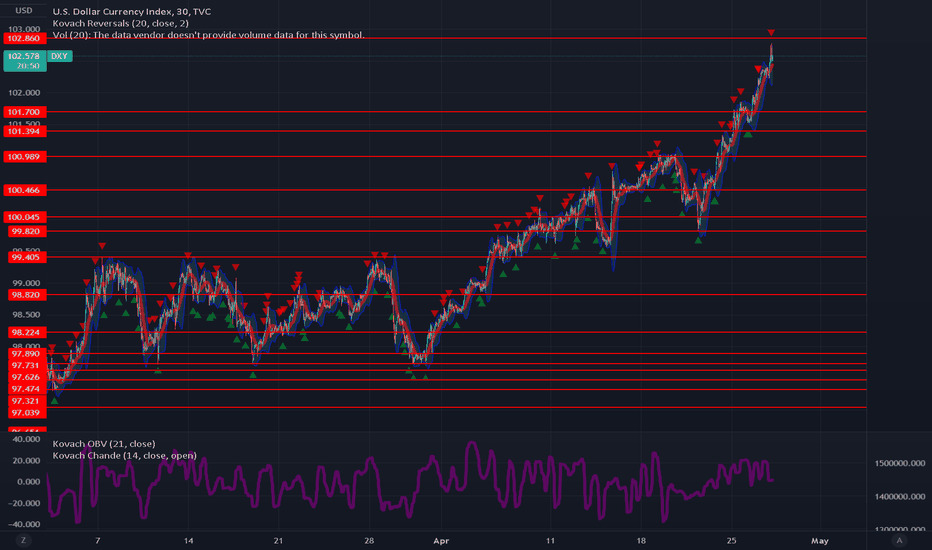Toggle the A auto-scale button

coord(899,540)
